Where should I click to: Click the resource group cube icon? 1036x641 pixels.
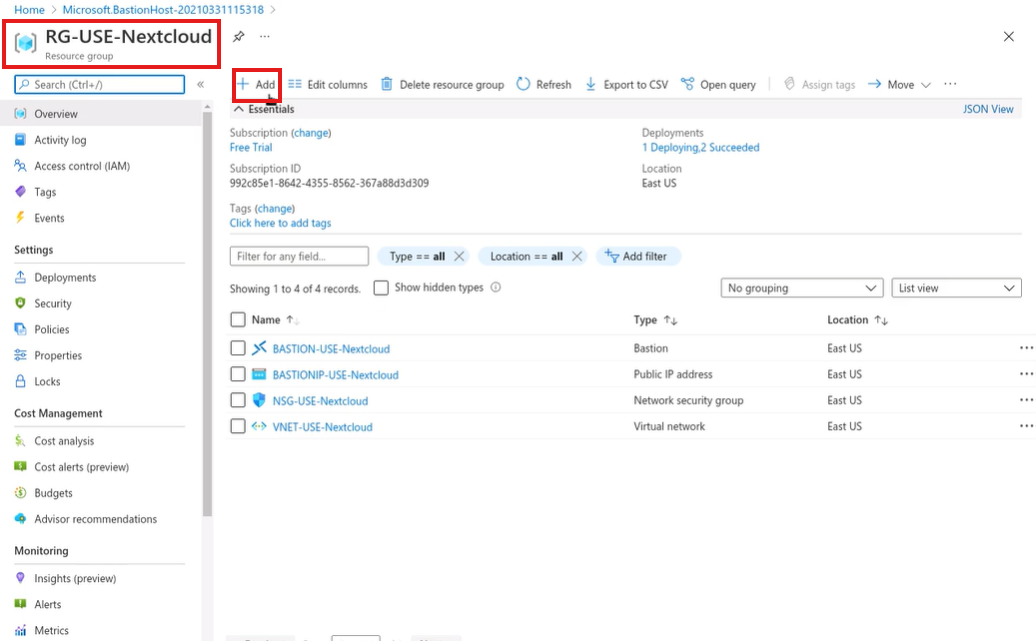coord(26,43)
